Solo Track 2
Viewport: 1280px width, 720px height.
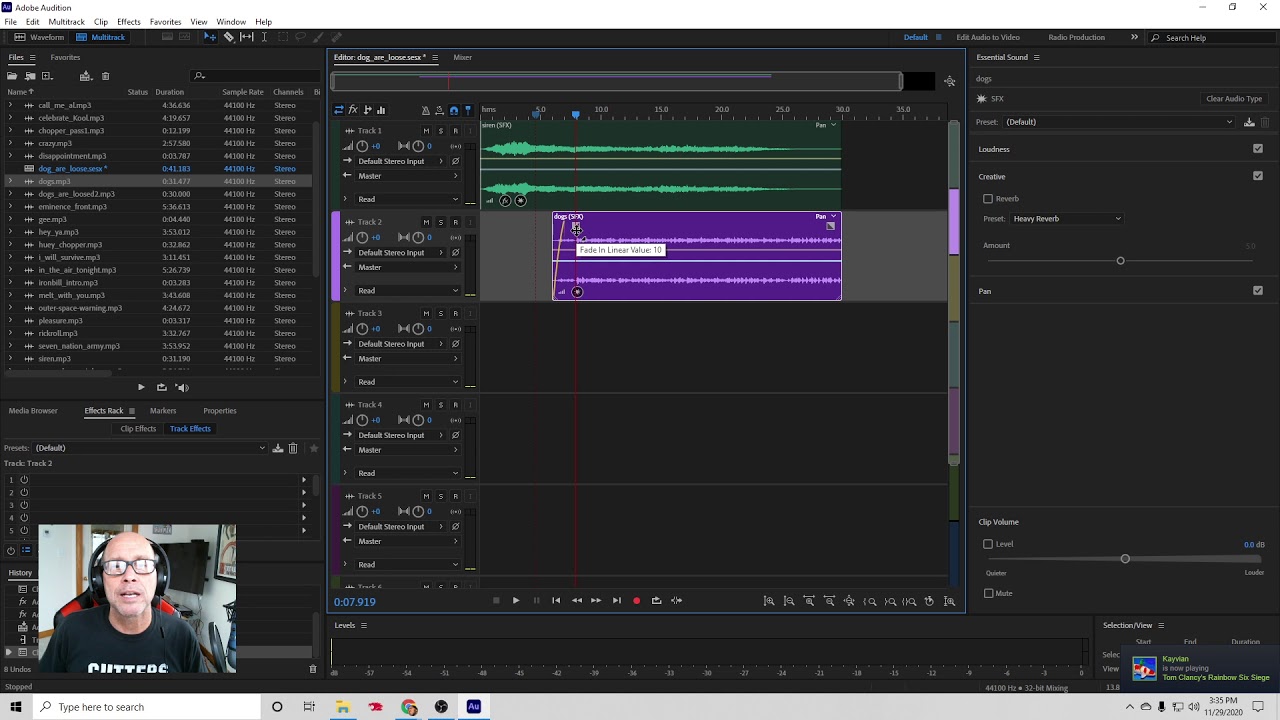click(x=440, y=222)
